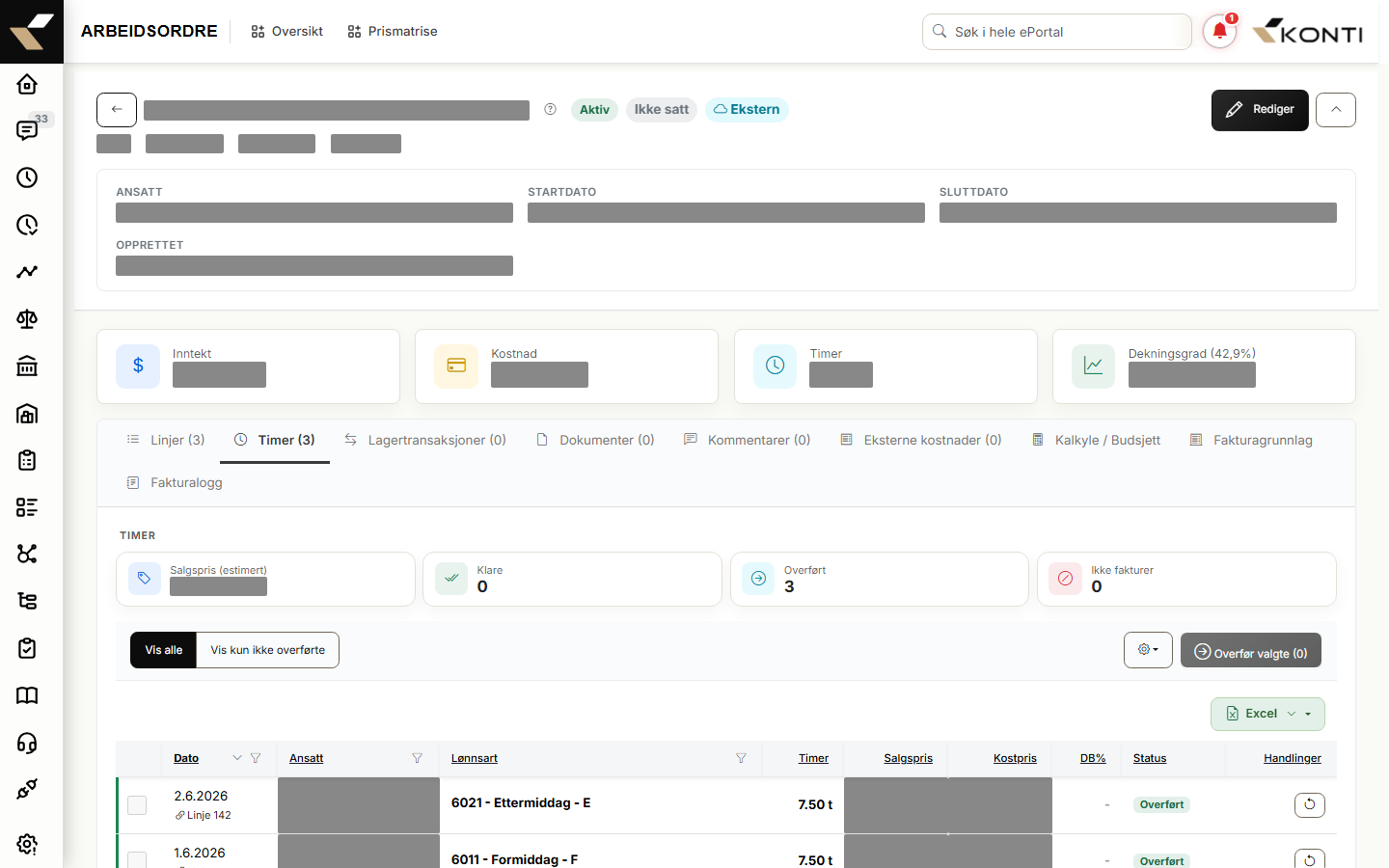Click the bank building sidebar icon
The image size is (1389, 868).
tap(27, 366)
